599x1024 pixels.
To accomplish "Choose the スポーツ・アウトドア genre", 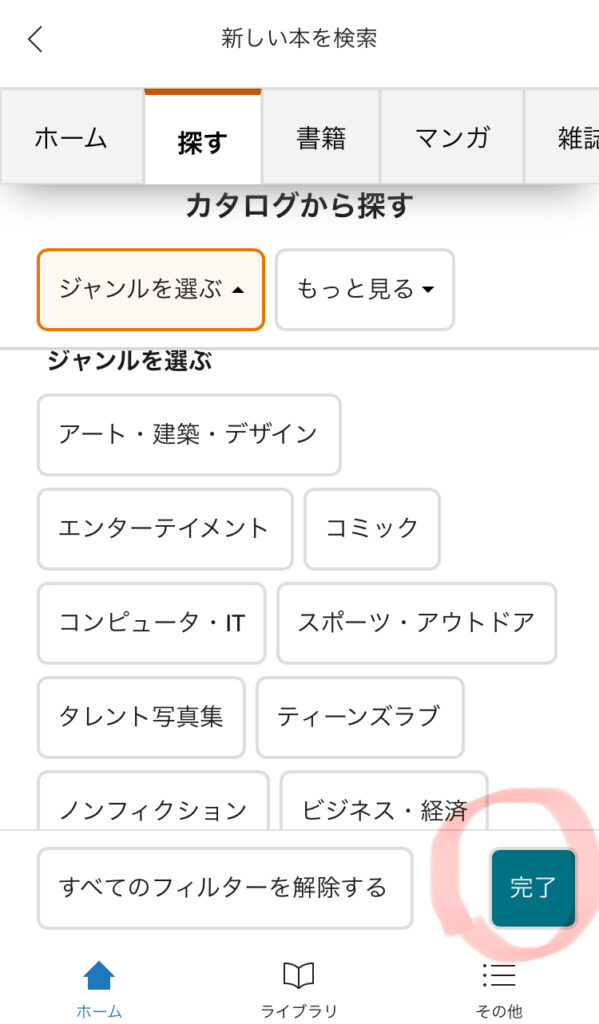I will 417,622.
